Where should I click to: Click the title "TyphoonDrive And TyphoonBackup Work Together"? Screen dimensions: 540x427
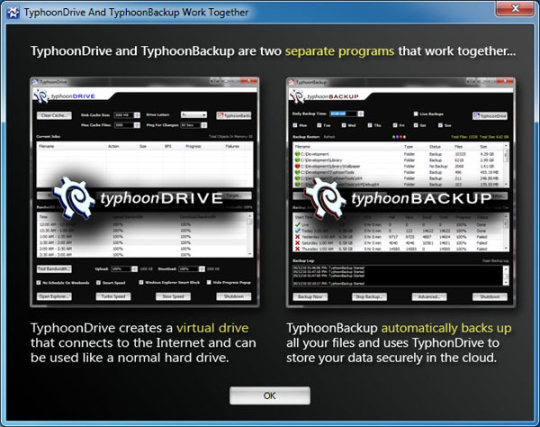136,13
